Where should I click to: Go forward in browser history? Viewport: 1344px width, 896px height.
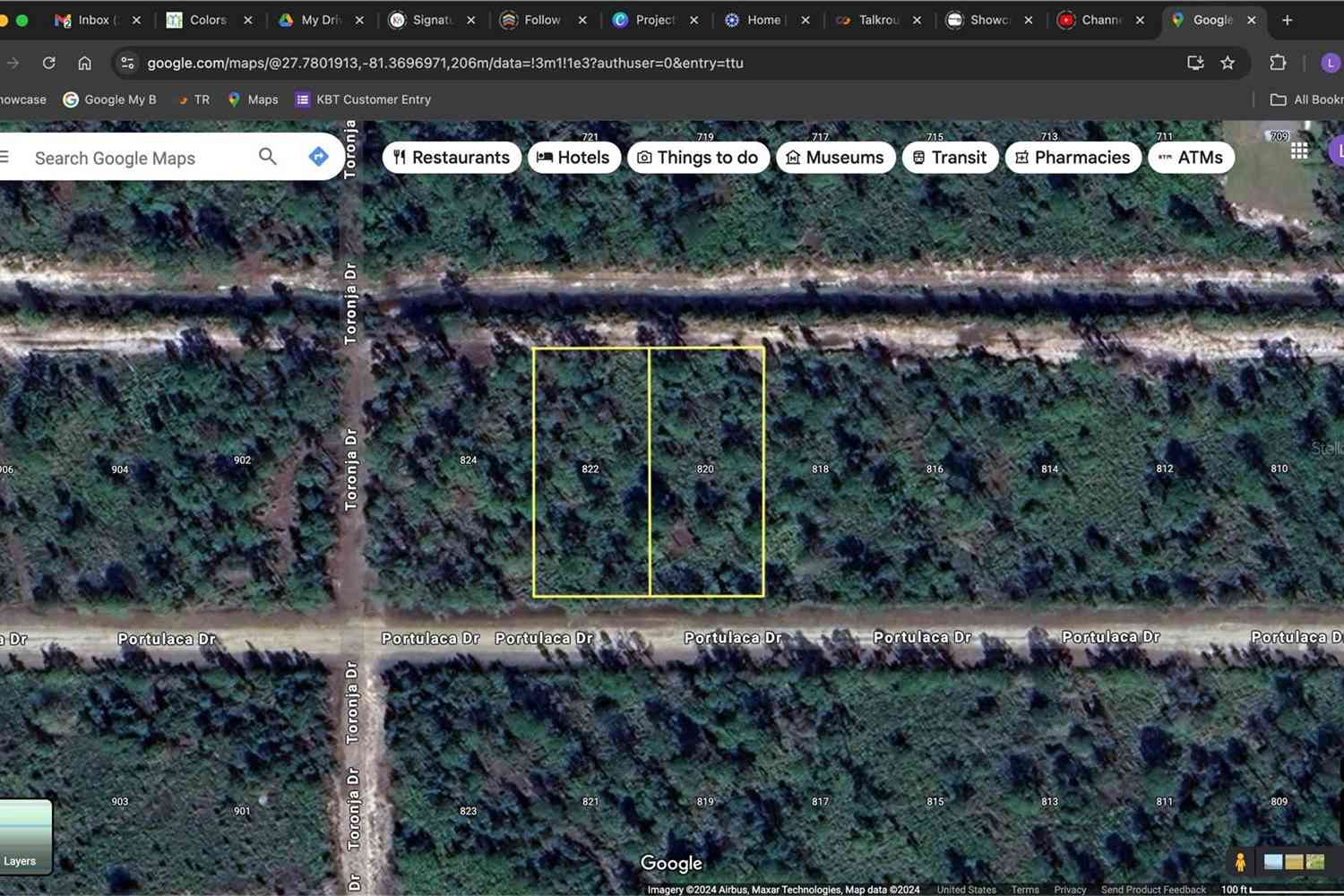(x=13, y=63)
